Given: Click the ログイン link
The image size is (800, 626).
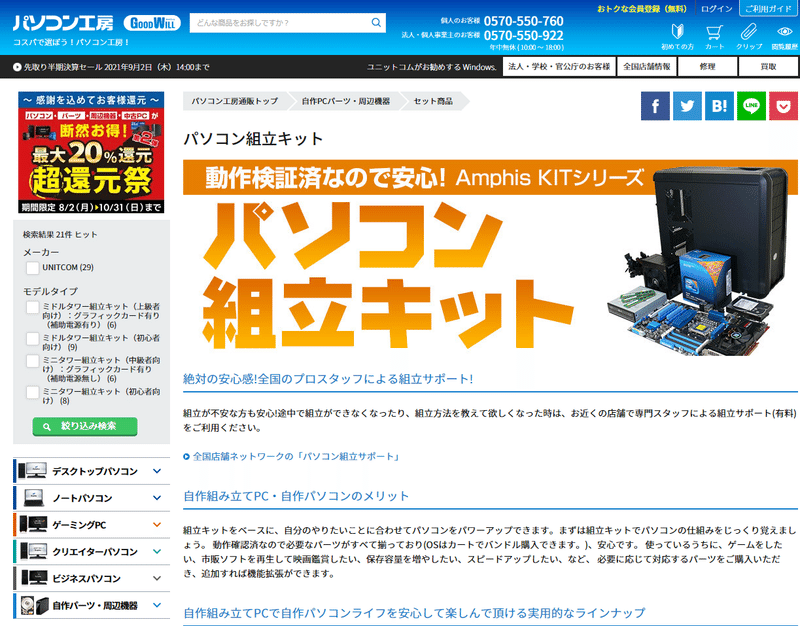Looking at the screenshot, I should tap(716, 9).
